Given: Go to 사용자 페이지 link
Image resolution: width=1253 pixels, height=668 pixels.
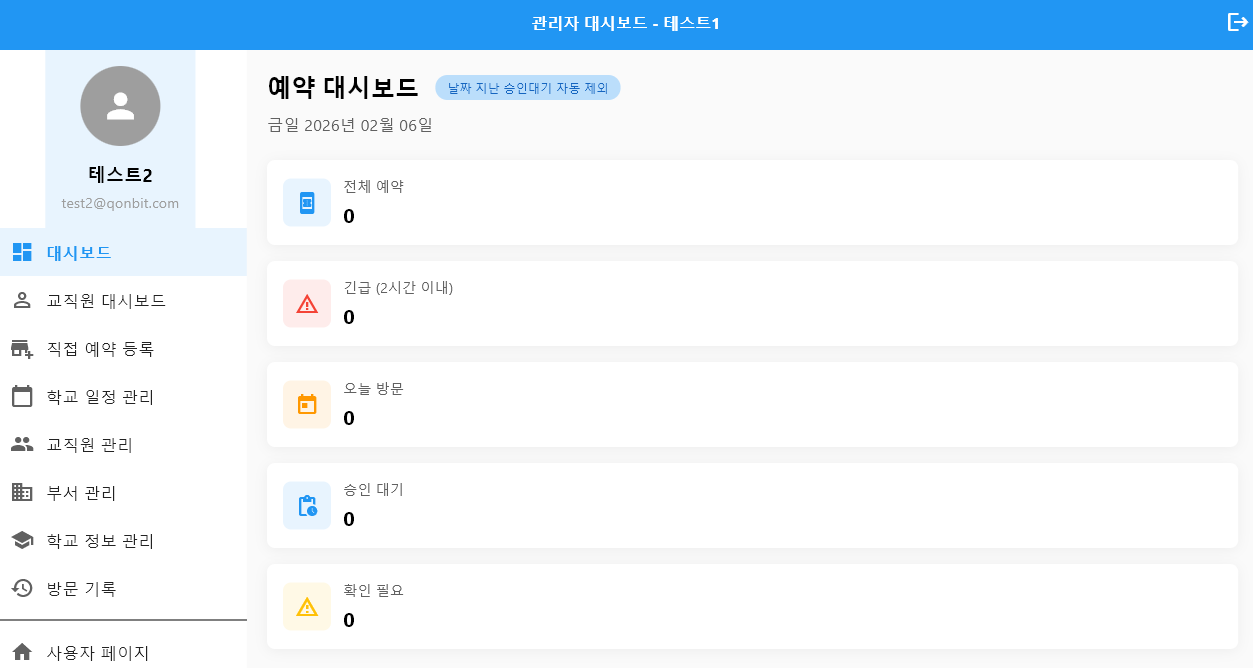Looking at the screenshot, I should pos(98,653).
